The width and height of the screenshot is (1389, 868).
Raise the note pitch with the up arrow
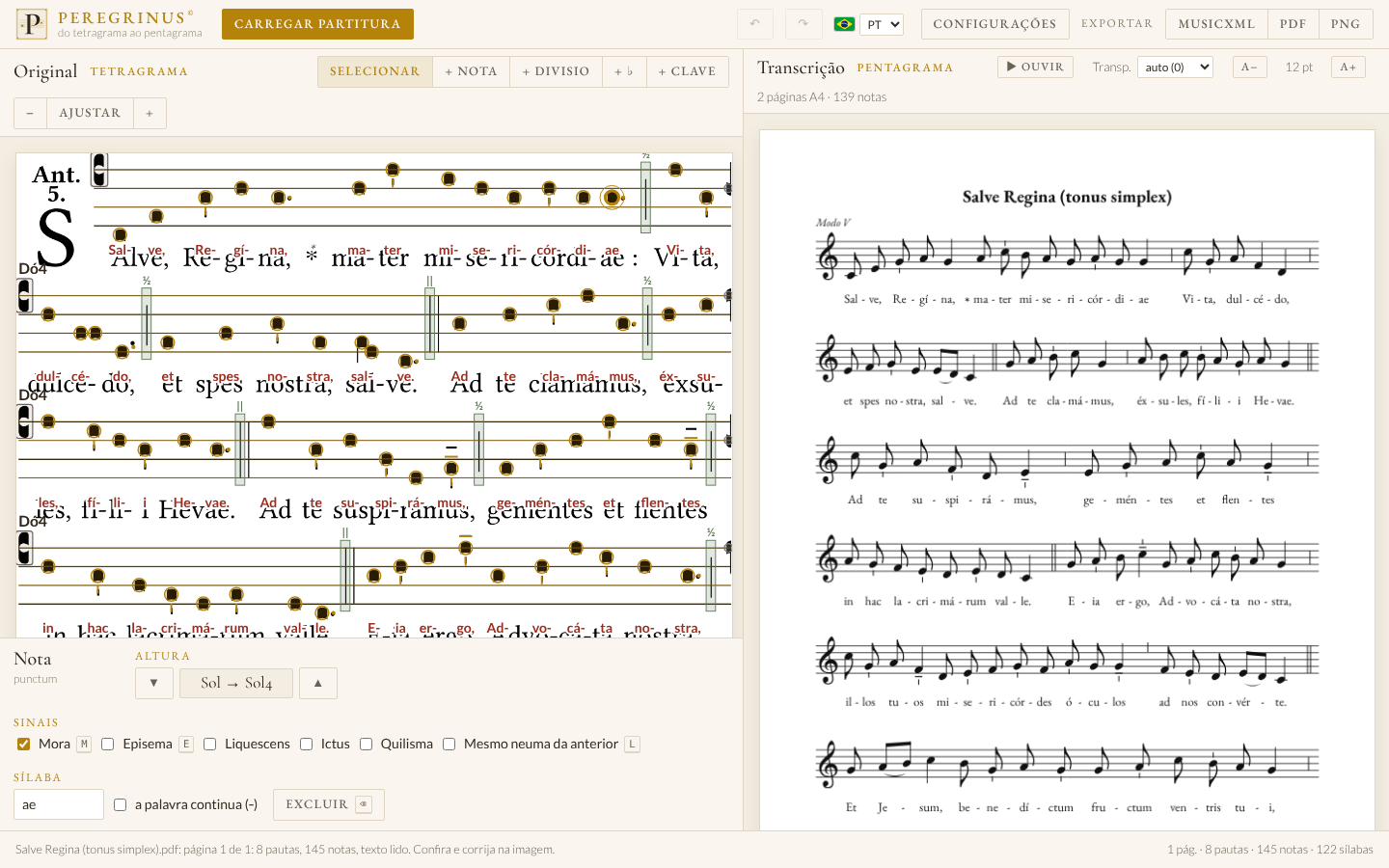[318, 683]
